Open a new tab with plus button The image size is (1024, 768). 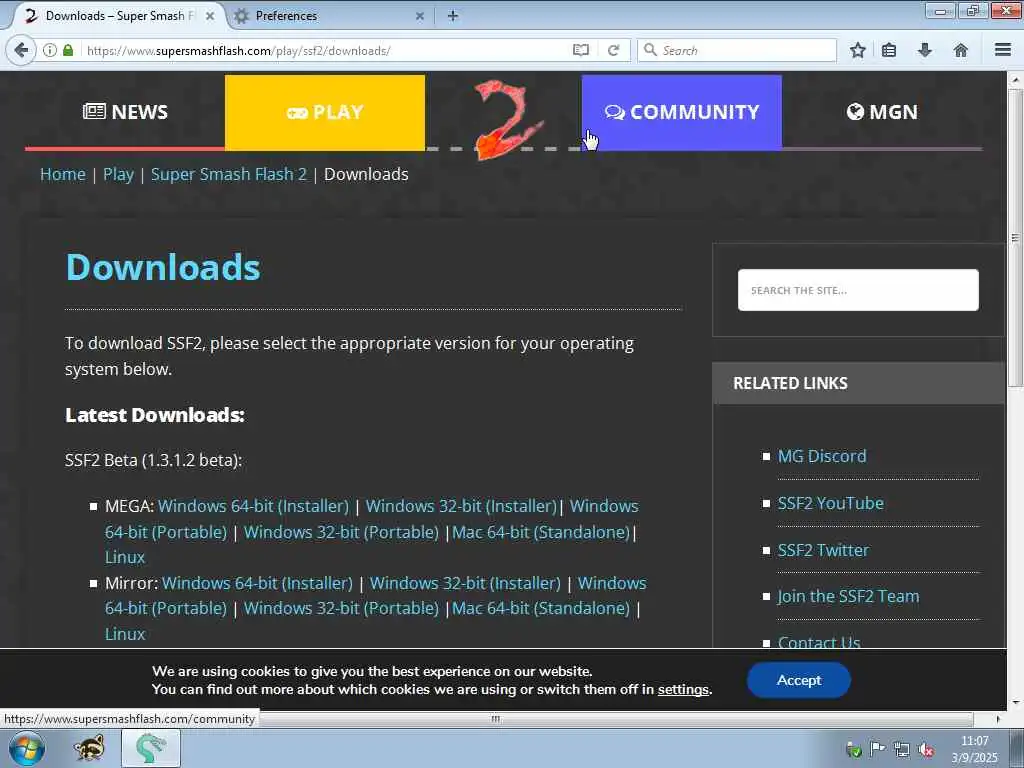tap(453, 16)
